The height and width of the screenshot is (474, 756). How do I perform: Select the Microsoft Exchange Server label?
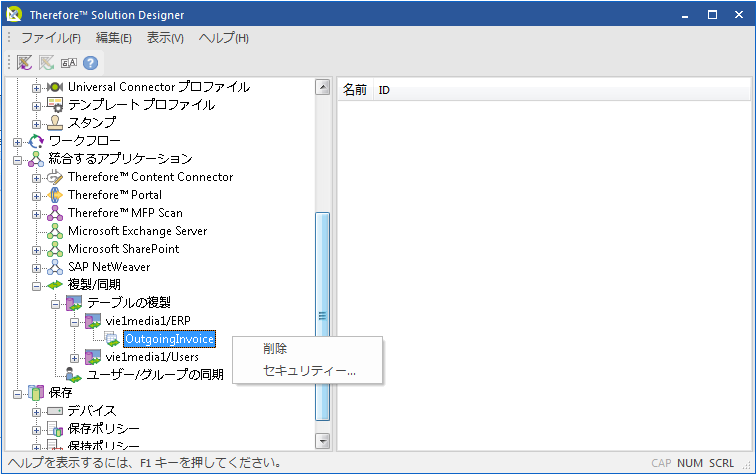pyautogui.click(x=137, y=231)
